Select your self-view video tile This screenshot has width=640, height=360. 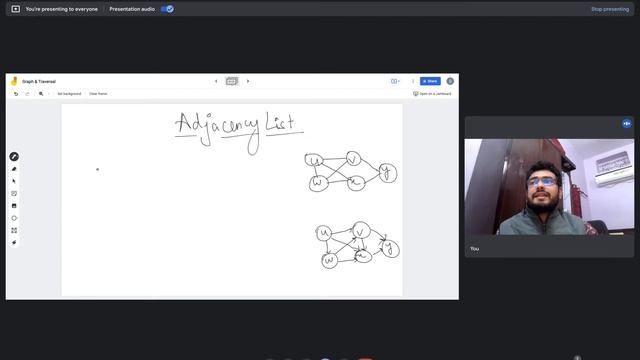549,187
